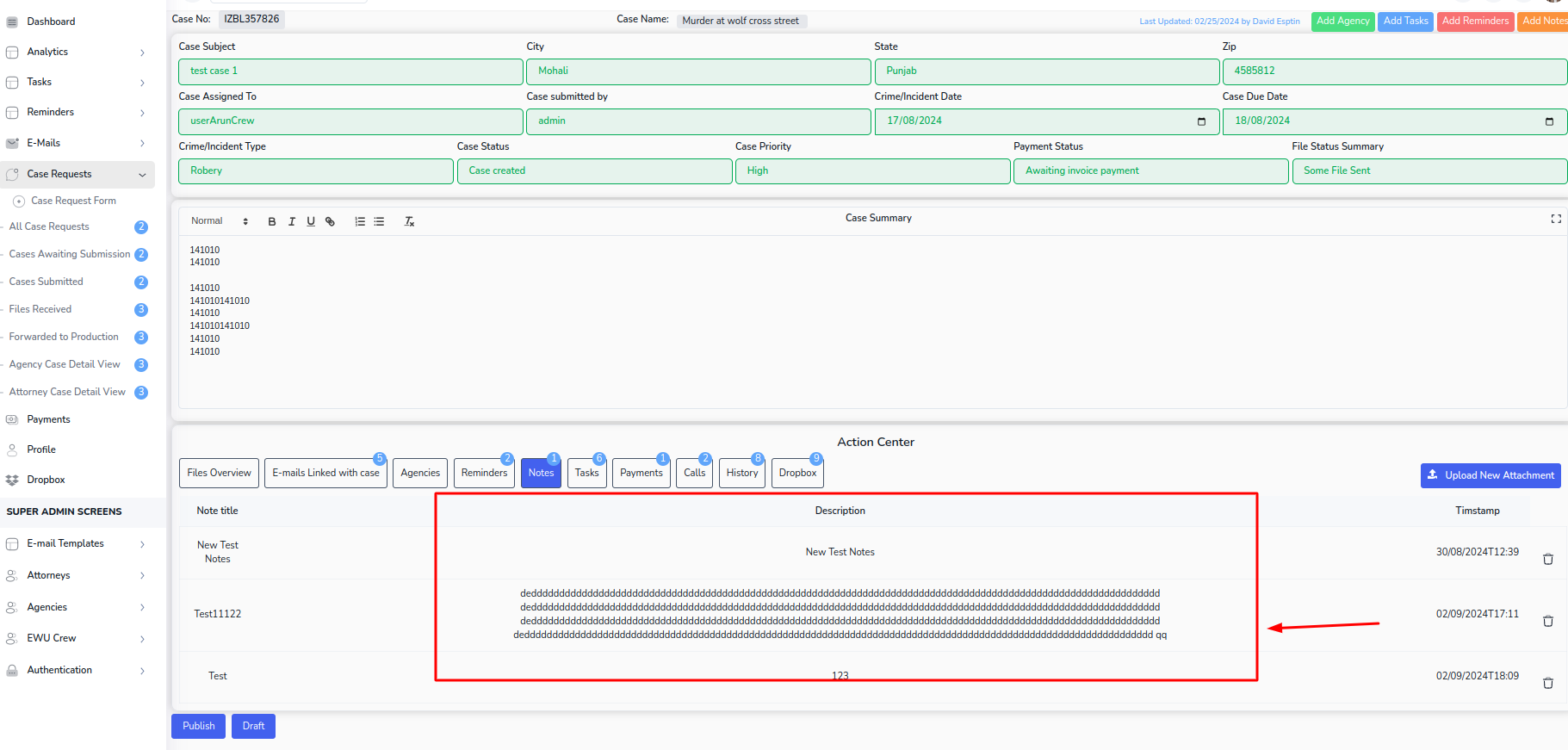The height and width of the screenshot is (750, 1568).
Task: Expand Analytics menu in sidebar
Action: (77, 52)
